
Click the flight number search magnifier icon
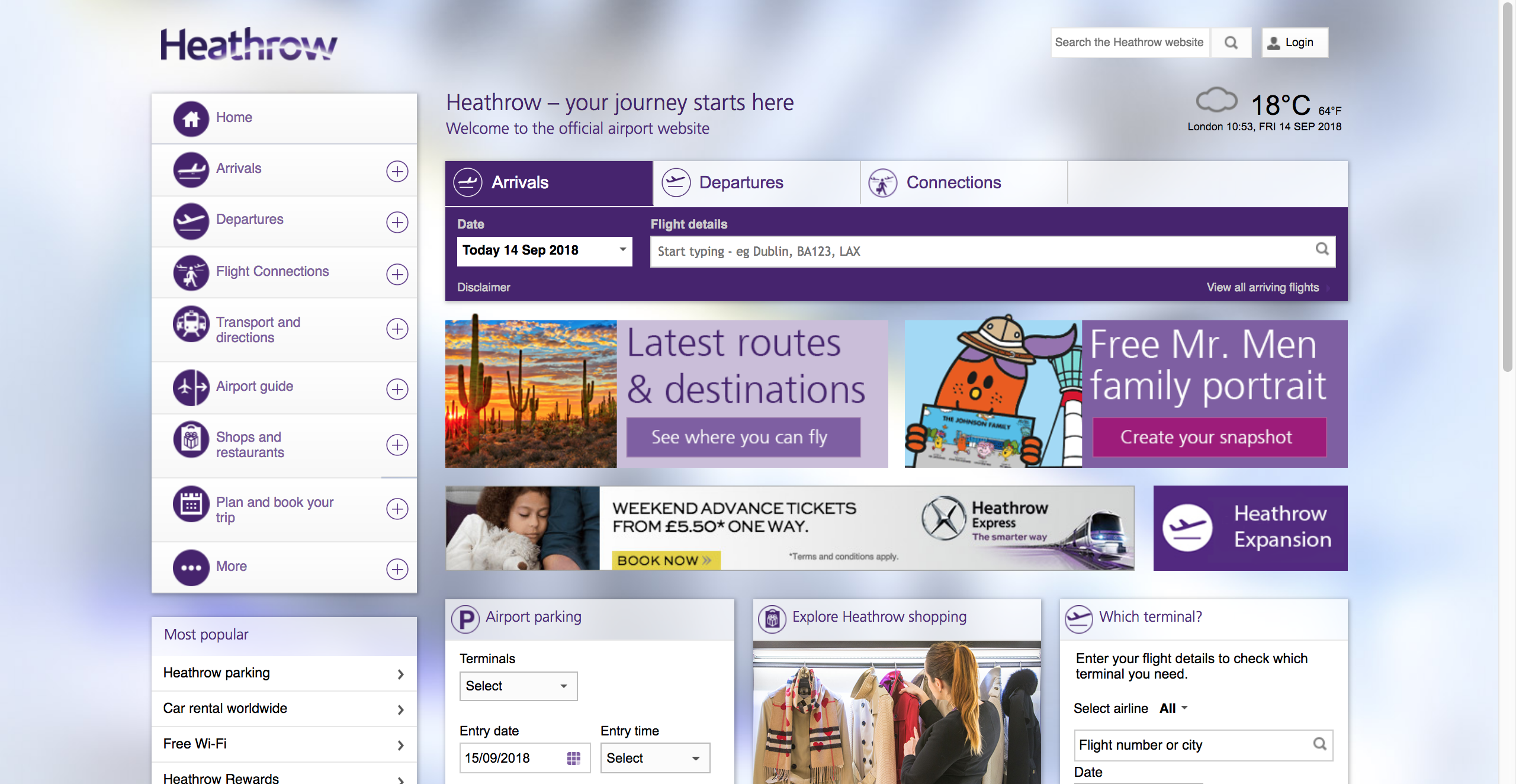tap(1319, 744)
